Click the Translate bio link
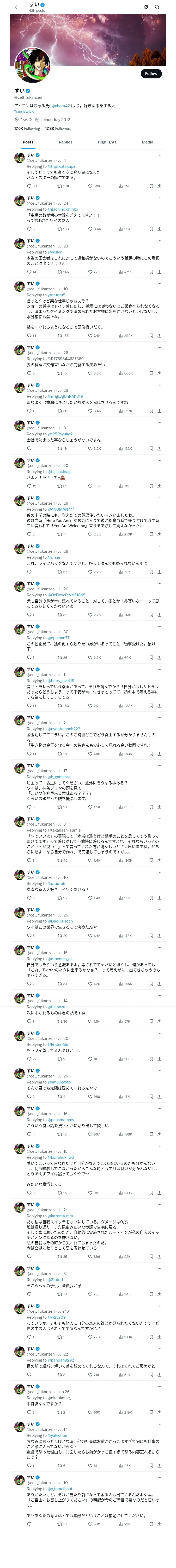The width and height of the screenshot is (176, 1568). 24,111
